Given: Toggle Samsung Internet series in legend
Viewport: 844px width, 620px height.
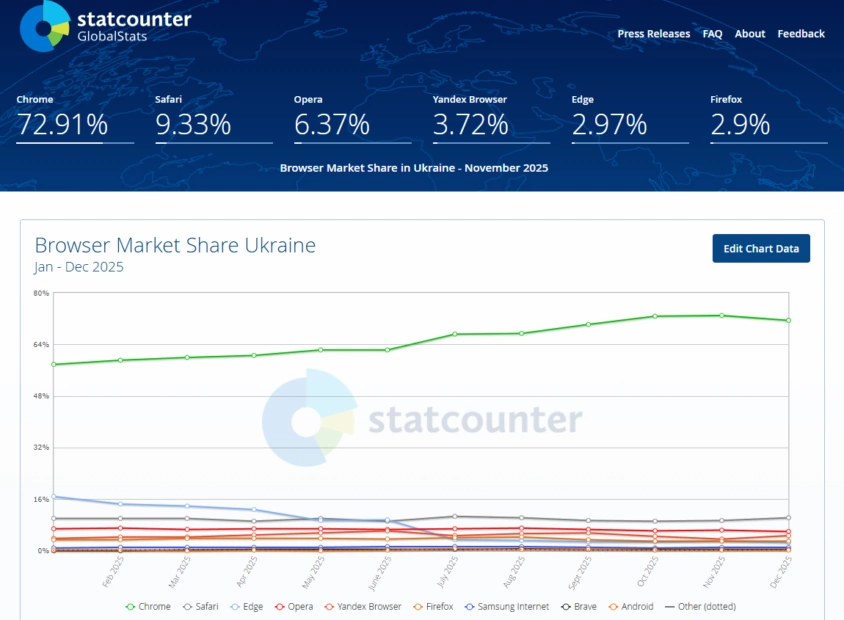Looking at the screenshot, I should tap(507, 607).
